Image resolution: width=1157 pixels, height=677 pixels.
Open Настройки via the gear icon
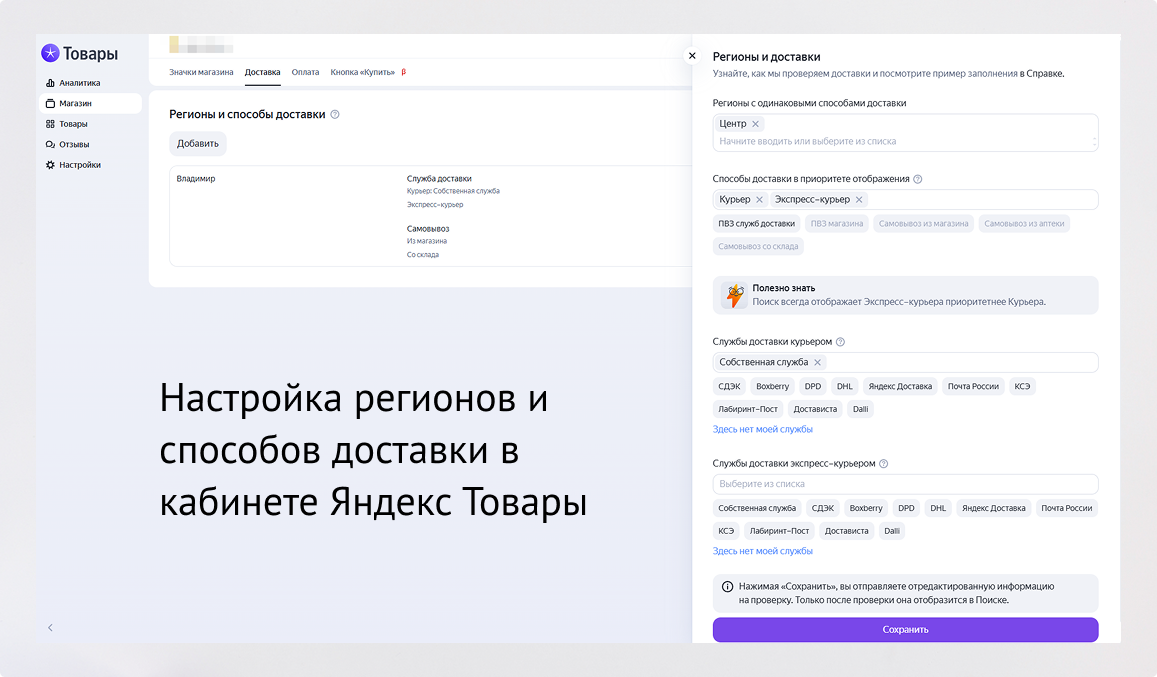pos(50,164)
